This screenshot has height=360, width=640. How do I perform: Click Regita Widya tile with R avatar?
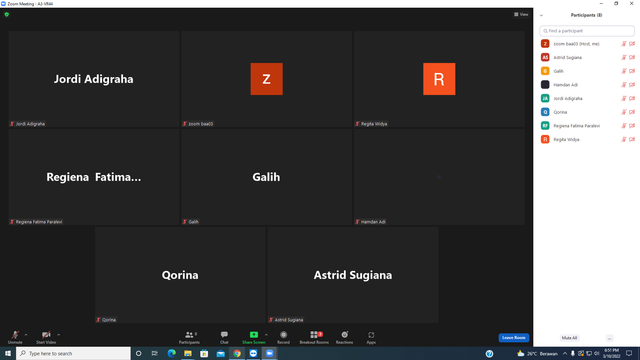(439, 79)
